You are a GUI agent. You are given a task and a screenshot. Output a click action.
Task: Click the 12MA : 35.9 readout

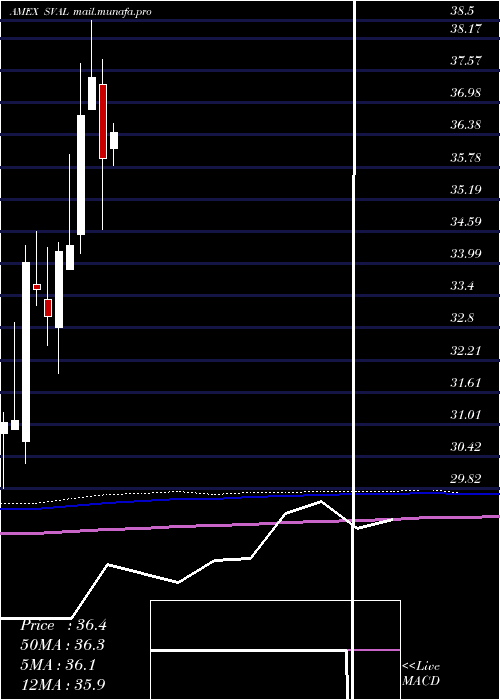point(63,684)
